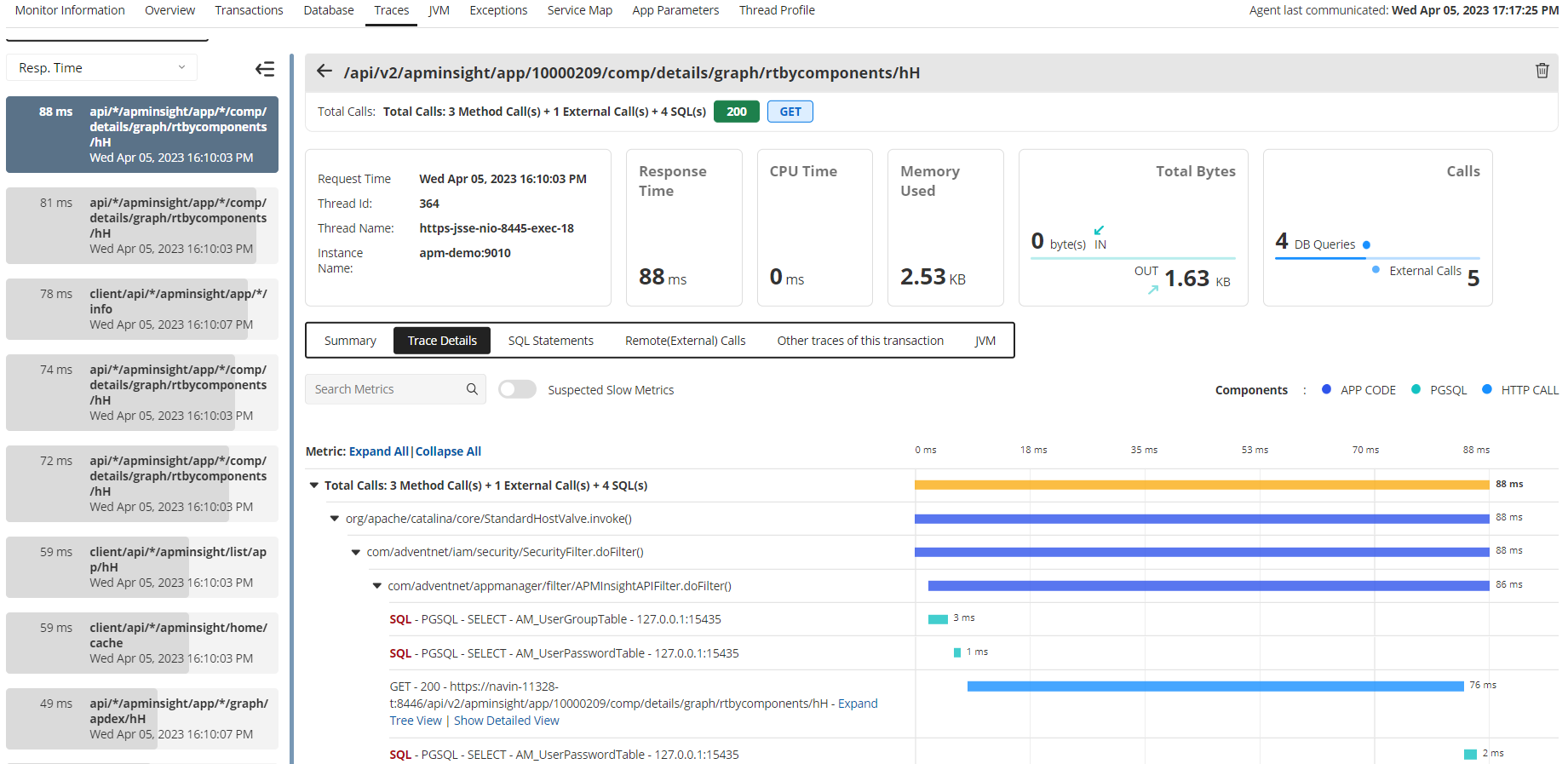
Task: Delete this trace using the trash icon
Action: tap(1542, 71)
